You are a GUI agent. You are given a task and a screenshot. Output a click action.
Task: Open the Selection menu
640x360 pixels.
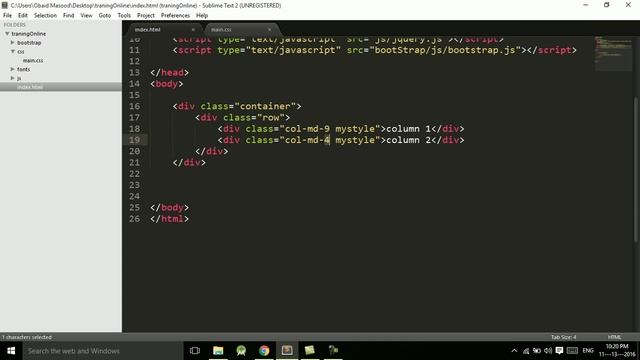click(x=45, y=16)
